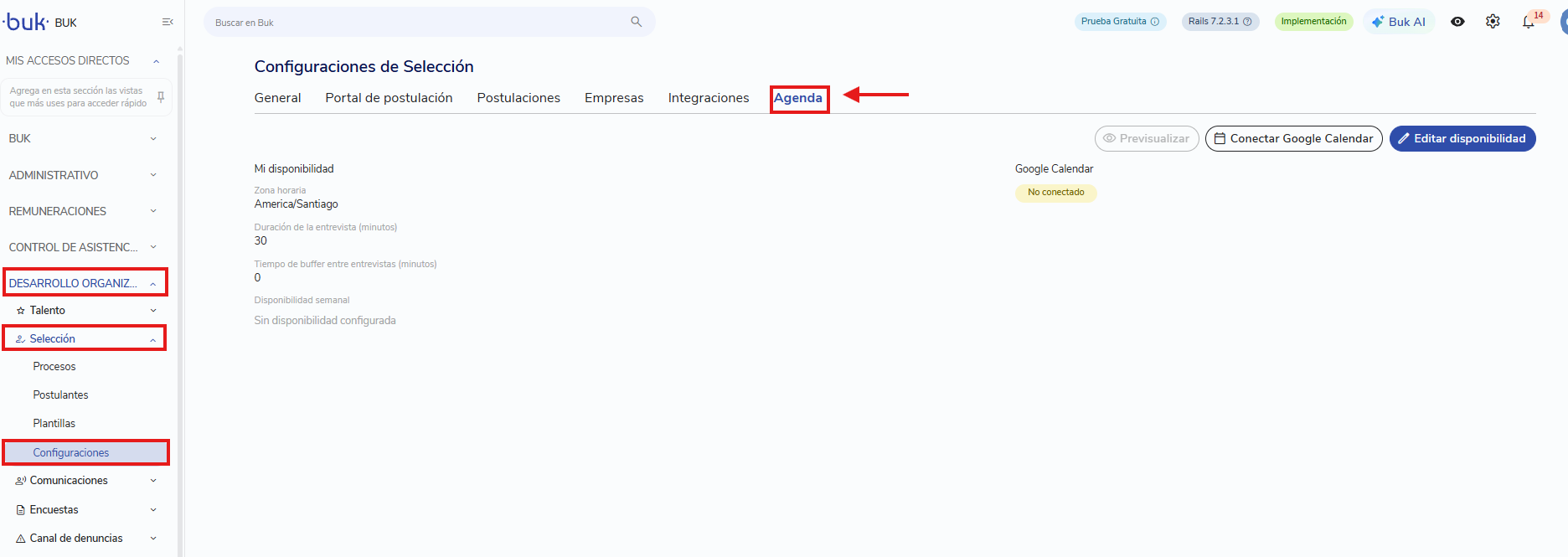Open Buk AI sparkle assistant
The height and width of the screenshot is (557, 1568).
1399,22
